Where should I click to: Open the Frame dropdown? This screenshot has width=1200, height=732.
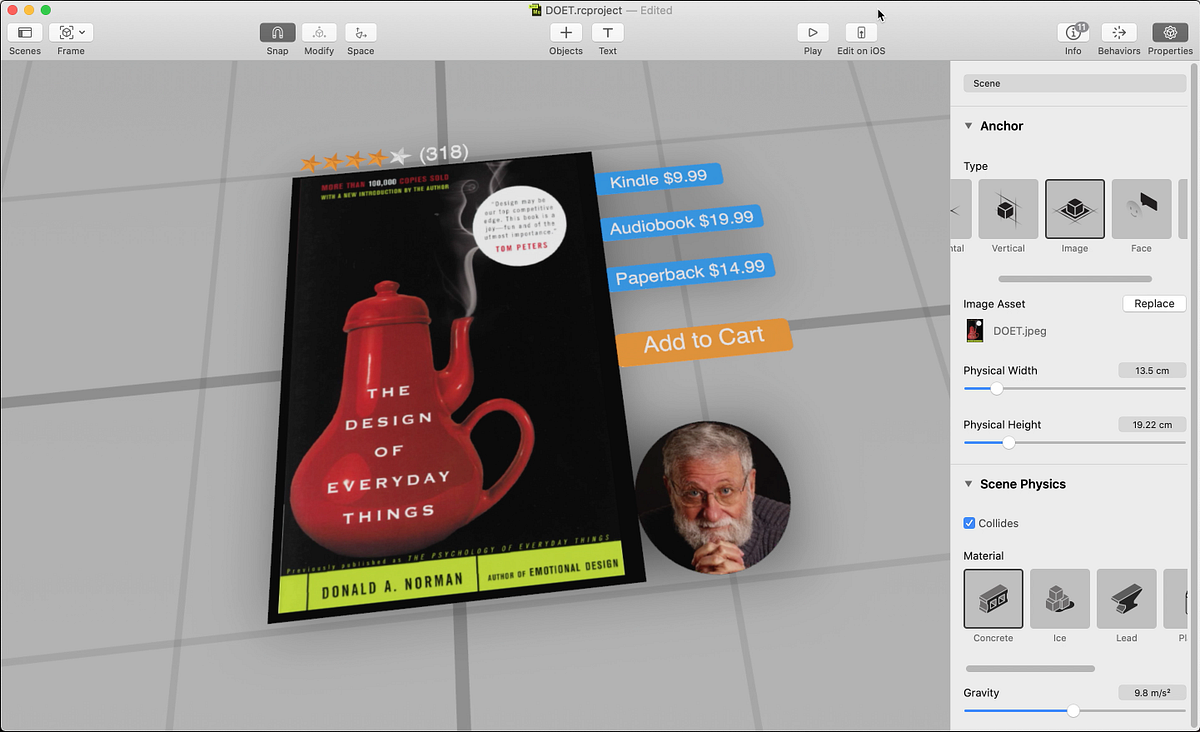tap(71, 33)
